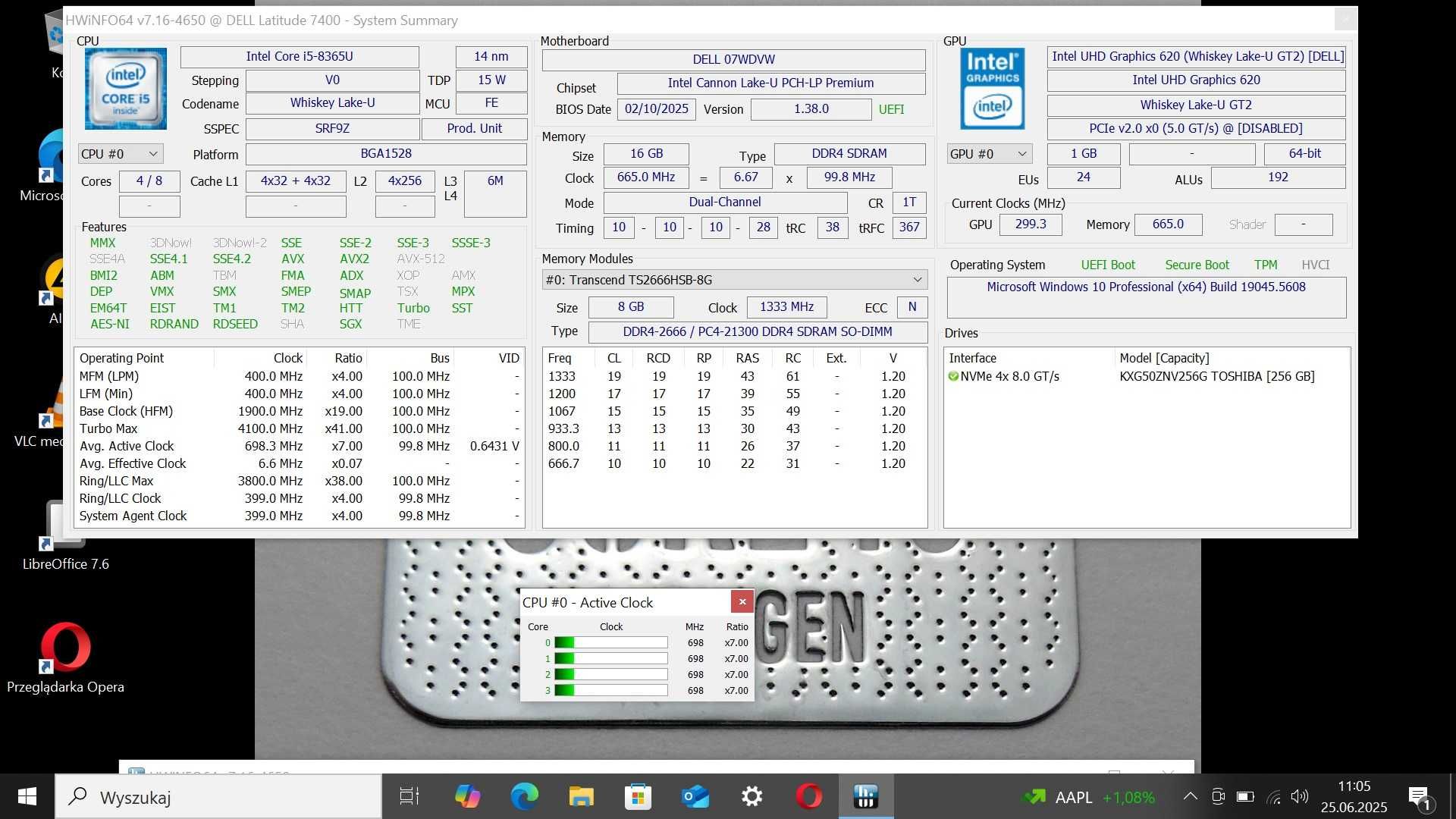Click the Core 0 clock bar
The height and width of the screenshot is (819, 1456).
point(610,642)
